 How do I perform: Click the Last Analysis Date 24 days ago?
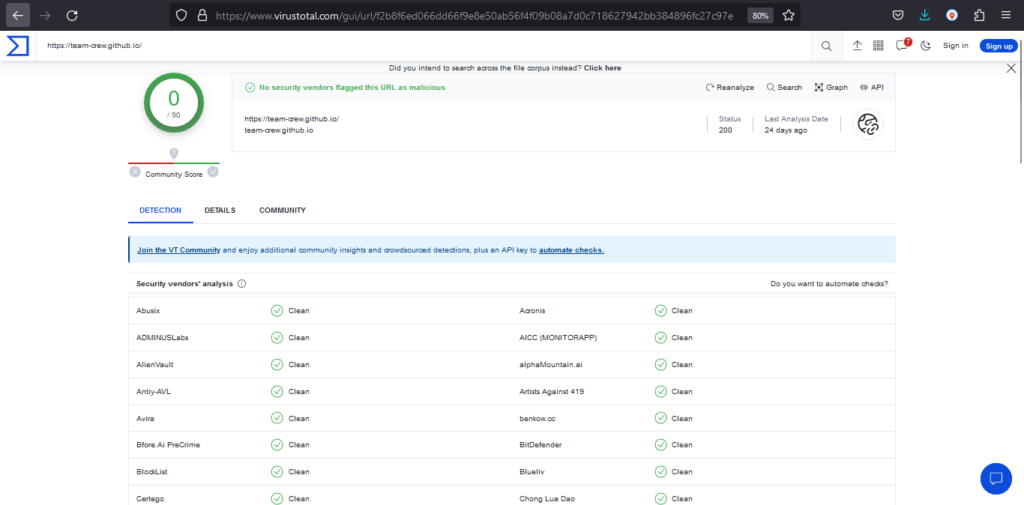(786, 130)
